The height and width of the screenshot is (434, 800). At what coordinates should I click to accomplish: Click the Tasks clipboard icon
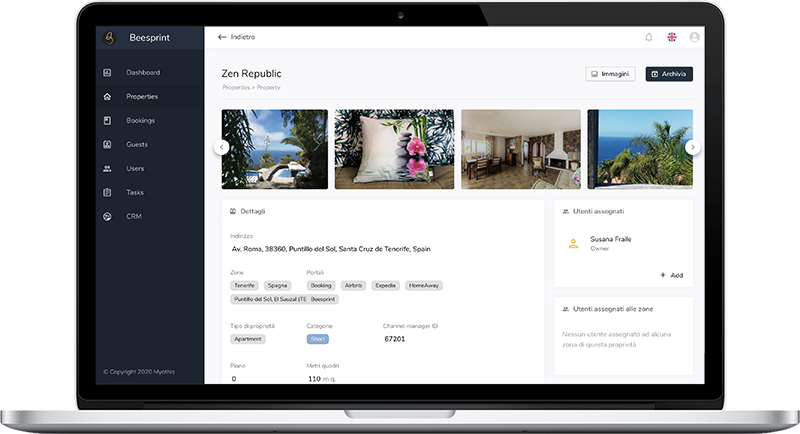(107, 192)
